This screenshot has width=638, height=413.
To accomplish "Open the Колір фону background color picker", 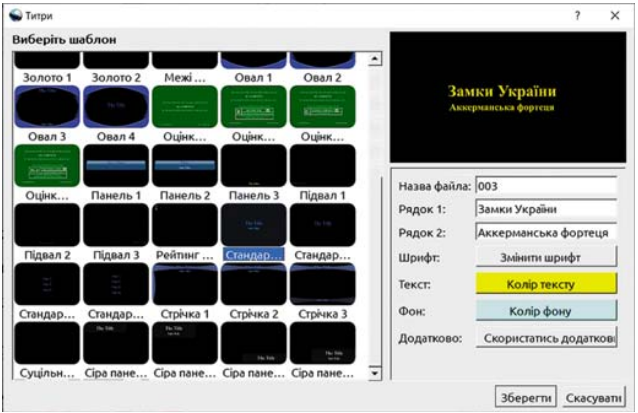I will tap(546, 311).
